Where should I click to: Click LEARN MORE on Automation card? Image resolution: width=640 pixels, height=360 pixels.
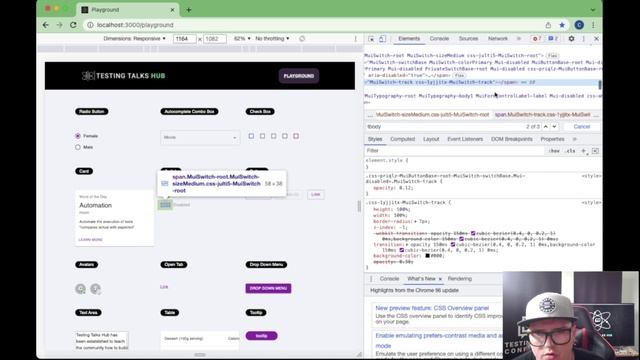point(90,240)
